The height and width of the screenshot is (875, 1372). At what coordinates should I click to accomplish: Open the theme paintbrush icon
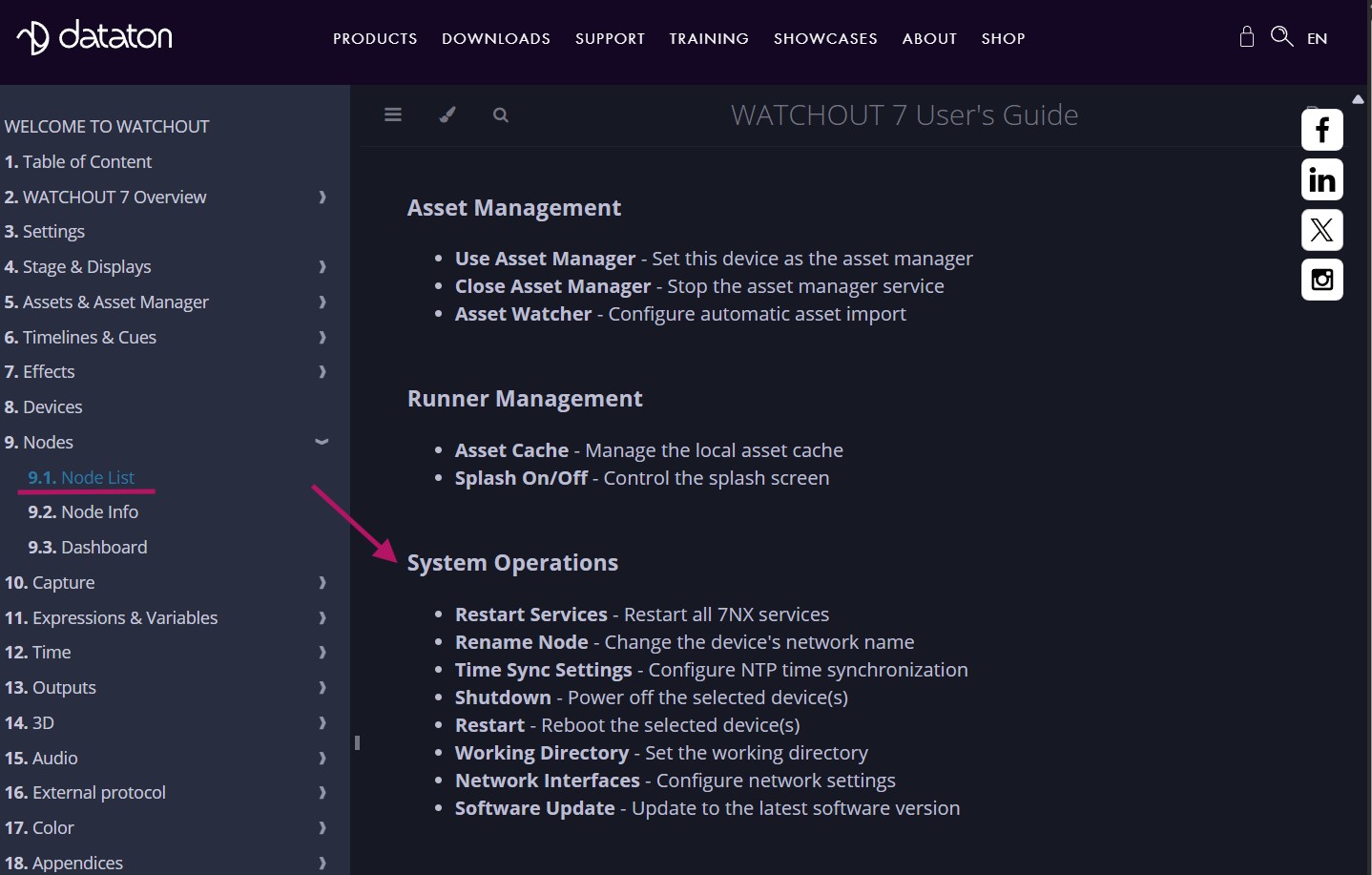447,115
